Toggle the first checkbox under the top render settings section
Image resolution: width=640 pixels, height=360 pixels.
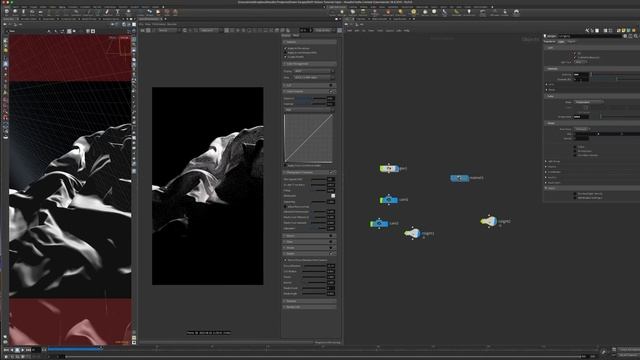coord(285,48)
